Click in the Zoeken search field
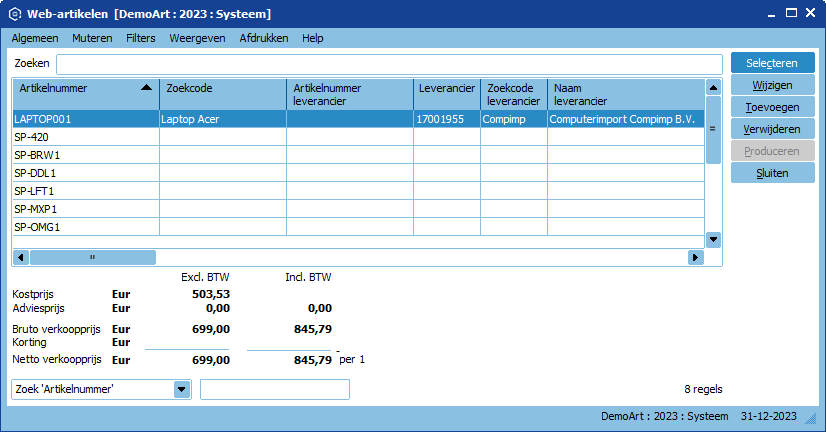Viewport: 826px width, 432px height. click(x=388, y=64)
